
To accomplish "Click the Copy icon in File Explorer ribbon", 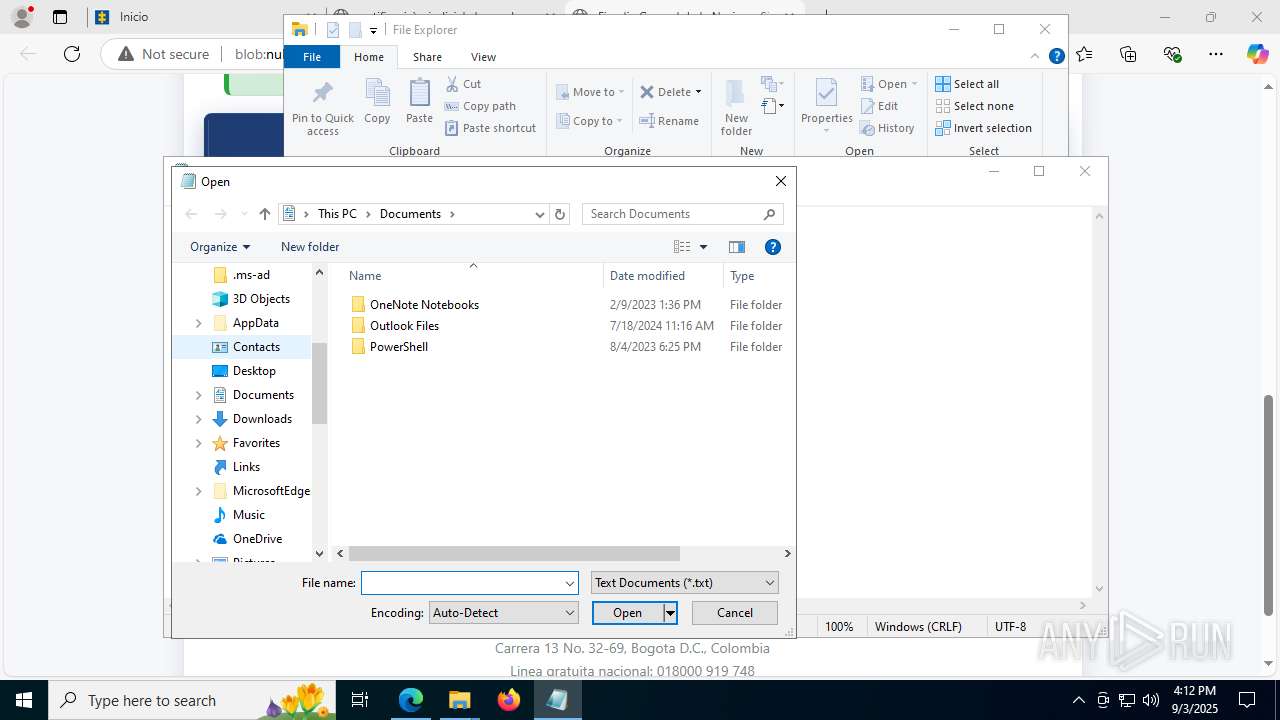I will (377, 101).
